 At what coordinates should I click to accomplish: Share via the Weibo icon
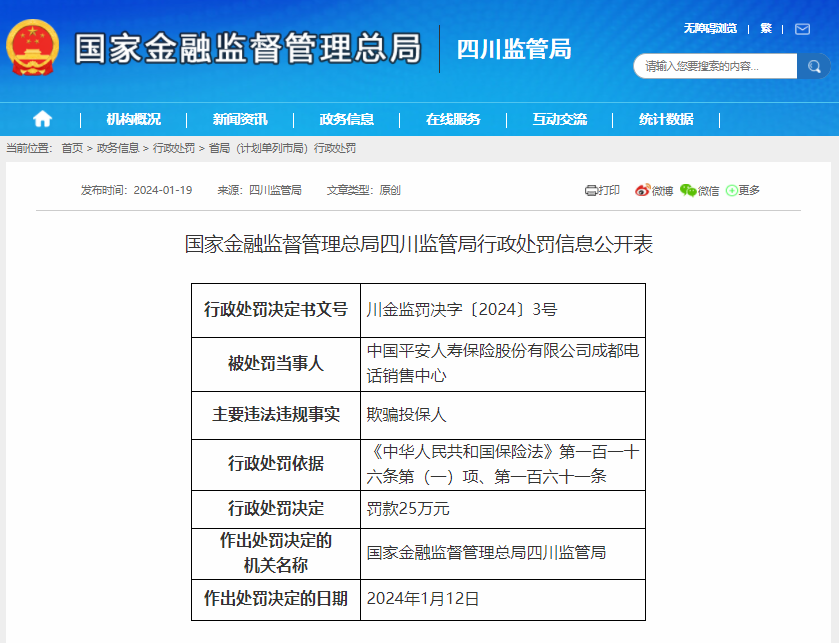[642, 190]
